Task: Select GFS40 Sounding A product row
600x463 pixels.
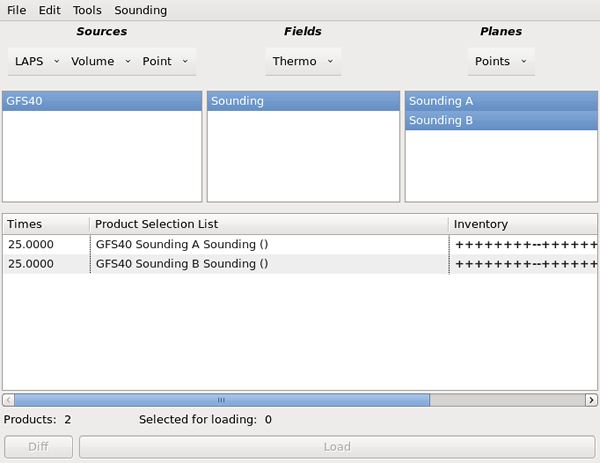Action: pyautogui.click(x=300, y=244)
